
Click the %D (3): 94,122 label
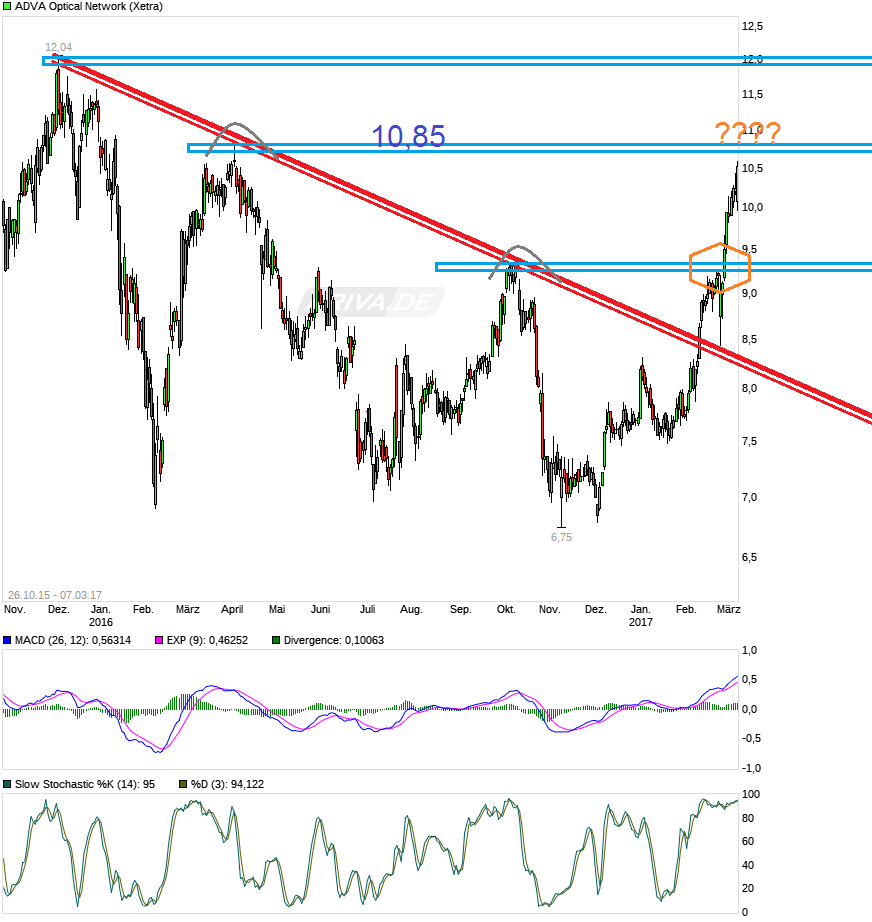click(x=227, y=784)
